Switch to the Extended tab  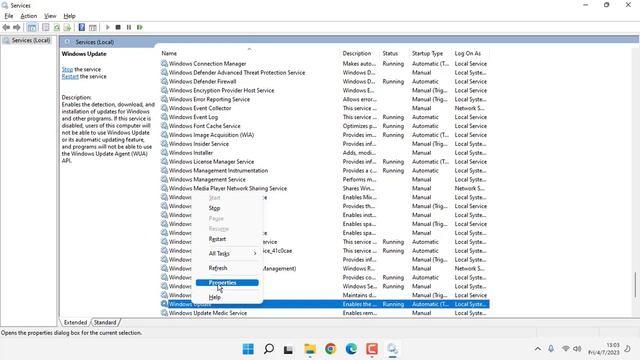[x=75, y=322]
